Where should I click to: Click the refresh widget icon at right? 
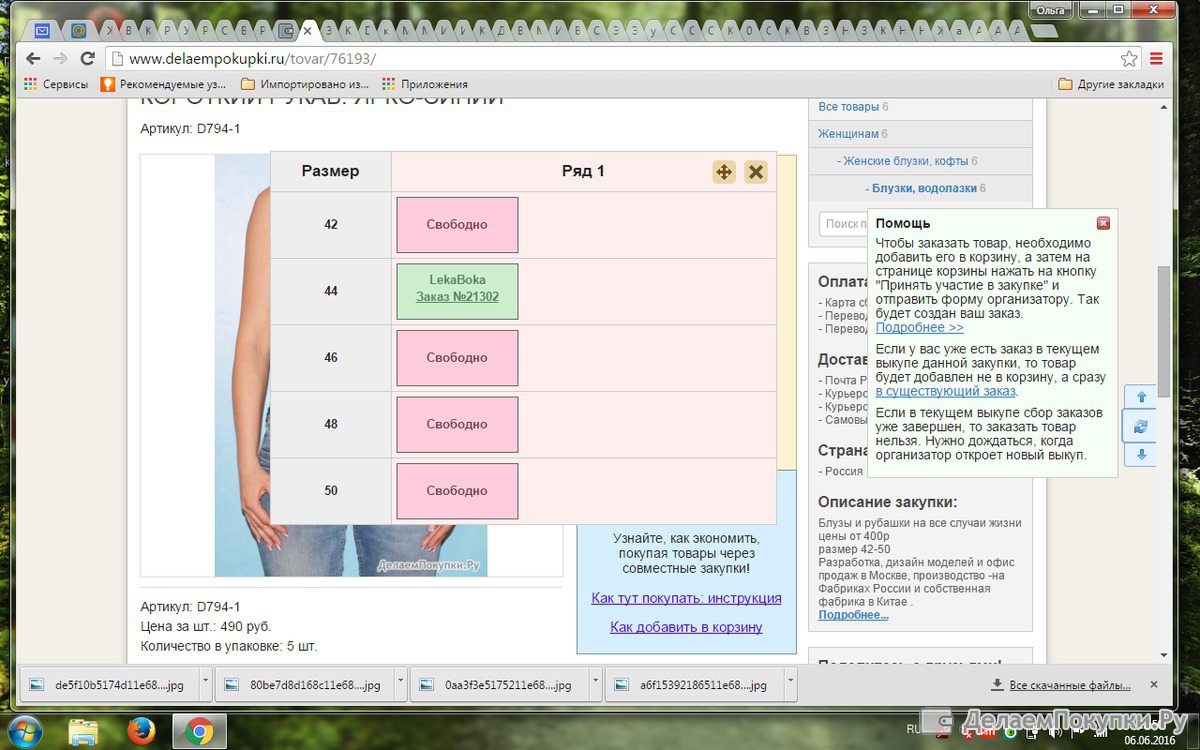(x=1140, y=426)
